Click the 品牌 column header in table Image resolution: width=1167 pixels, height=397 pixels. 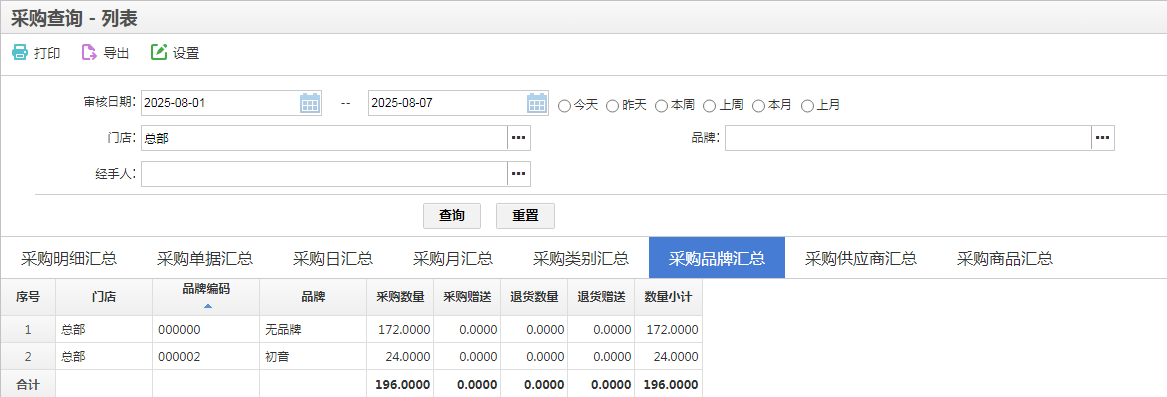click(x=313, y=296)
